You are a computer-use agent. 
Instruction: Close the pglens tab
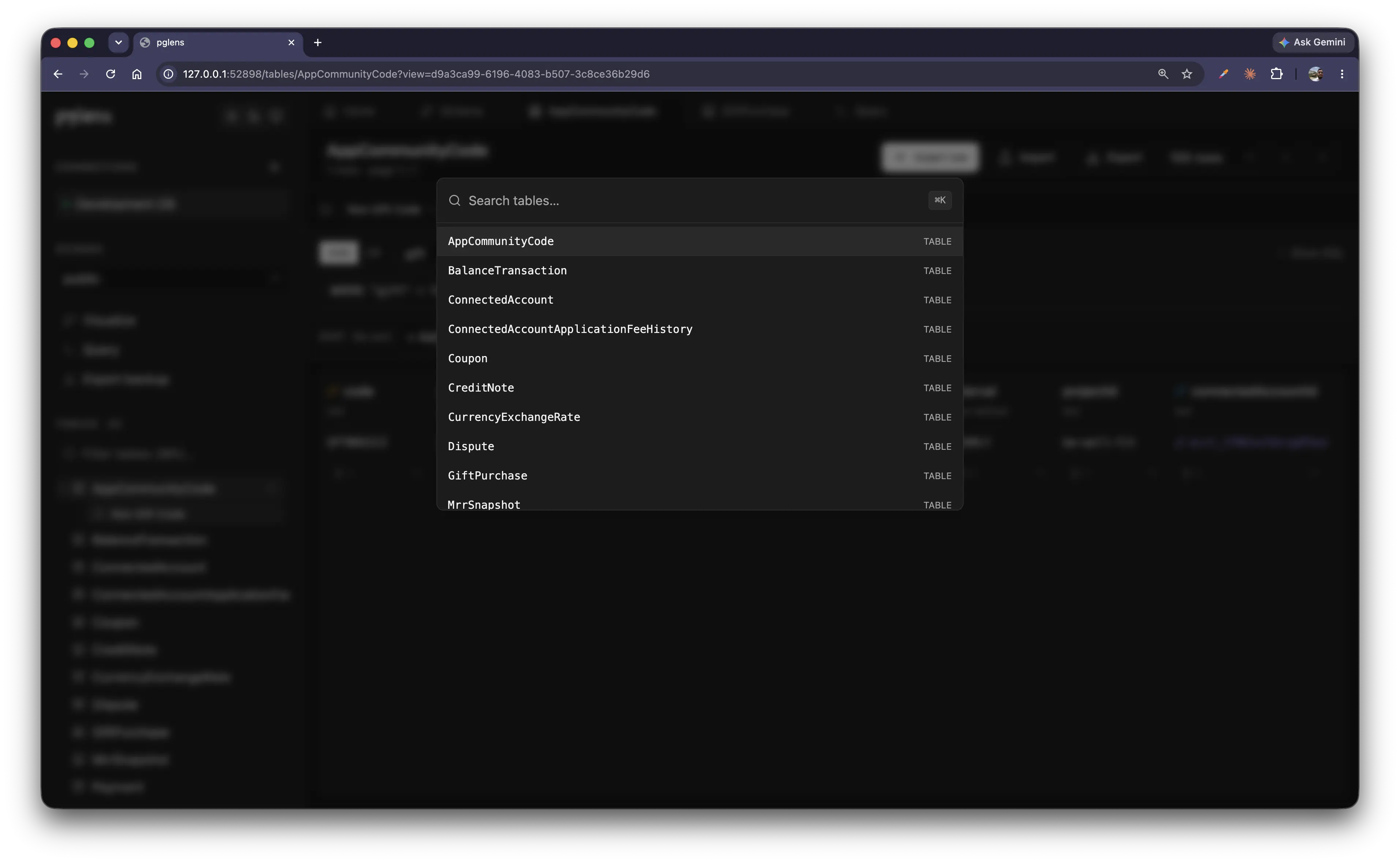click(x=291, y=42)
